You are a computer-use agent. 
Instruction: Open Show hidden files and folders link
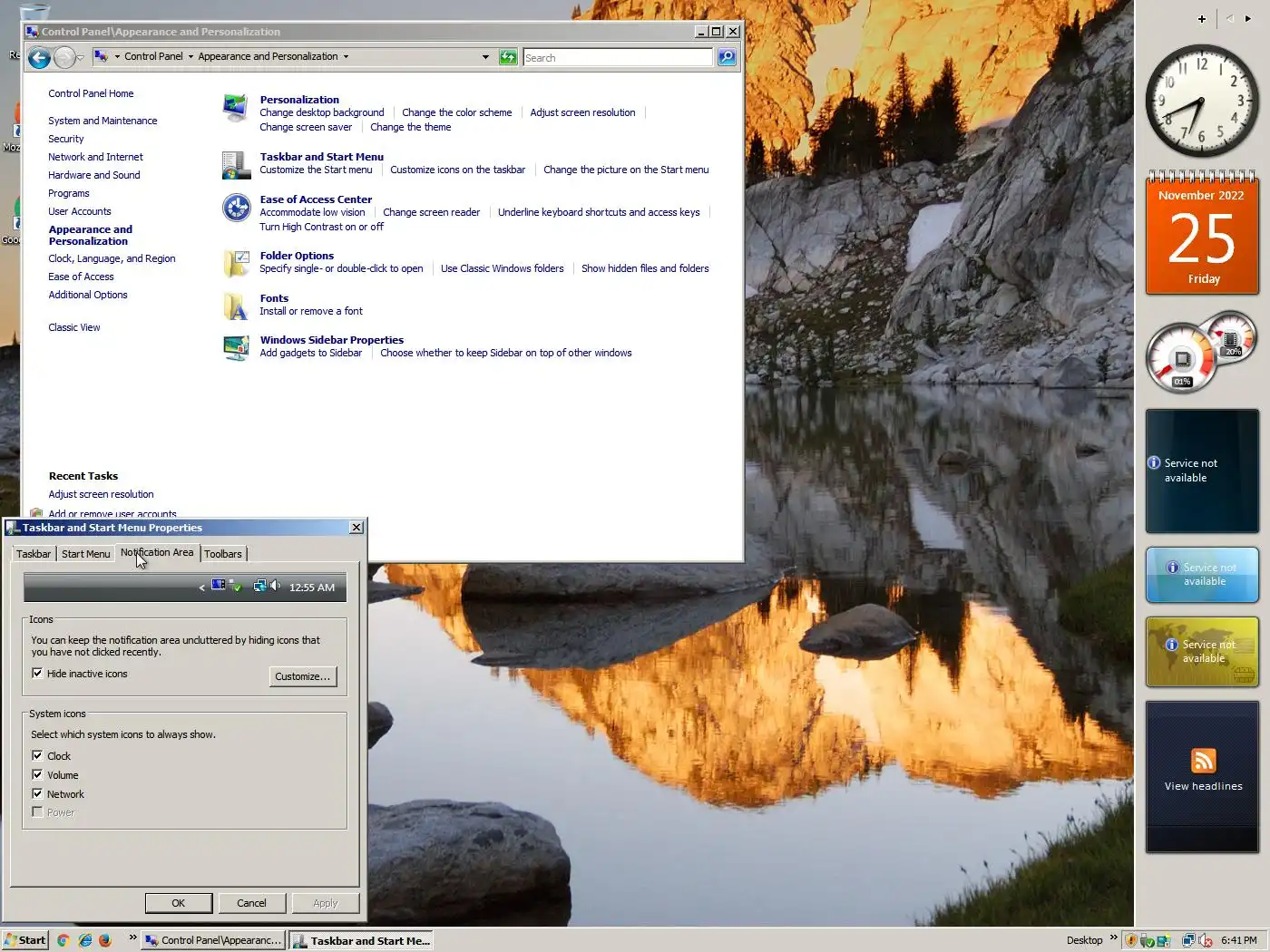coord(645,268)
